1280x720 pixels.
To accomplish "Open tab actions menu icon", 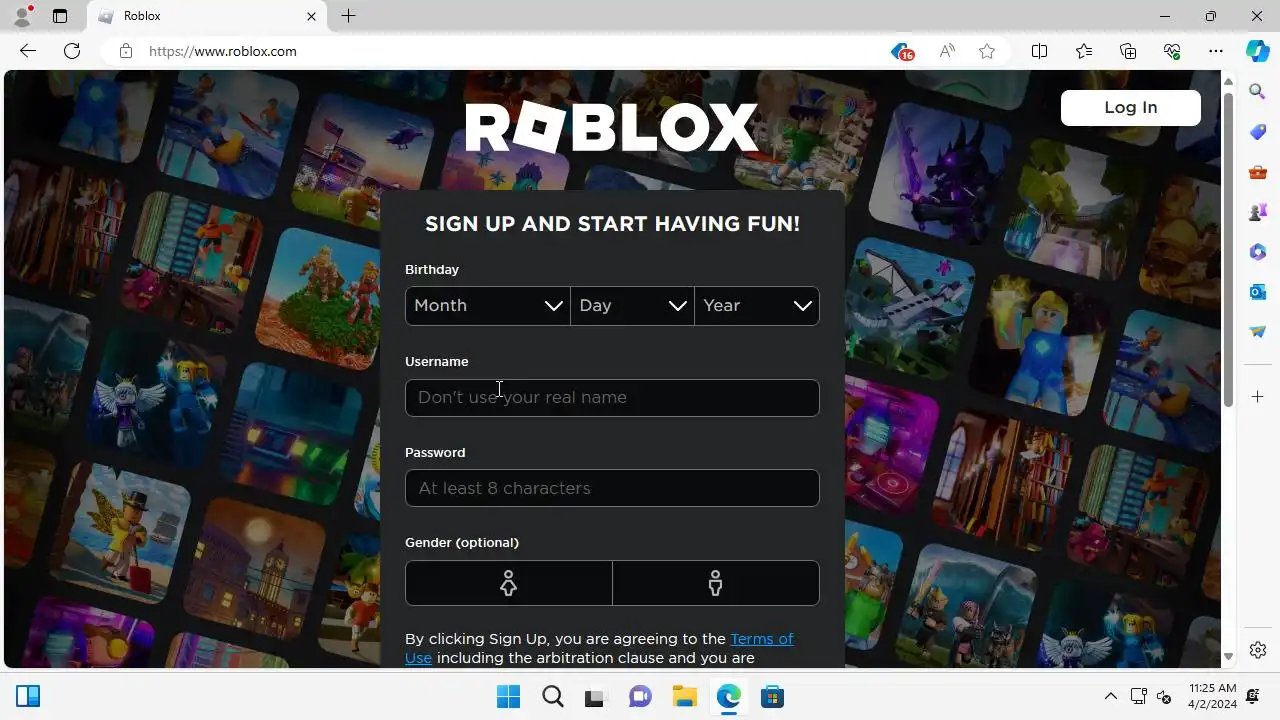I will [60, 16].
